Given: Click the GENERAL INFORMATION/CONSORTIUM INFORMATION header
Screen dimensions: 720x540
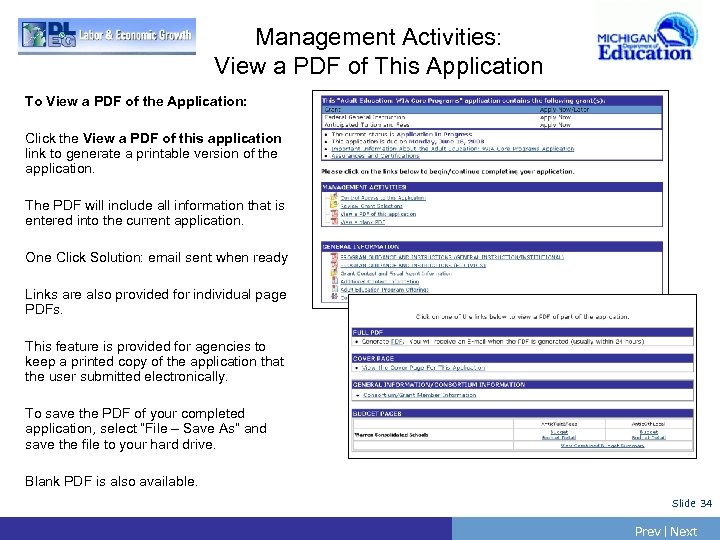Looking at the screenshot, I should tap(523, 384).
